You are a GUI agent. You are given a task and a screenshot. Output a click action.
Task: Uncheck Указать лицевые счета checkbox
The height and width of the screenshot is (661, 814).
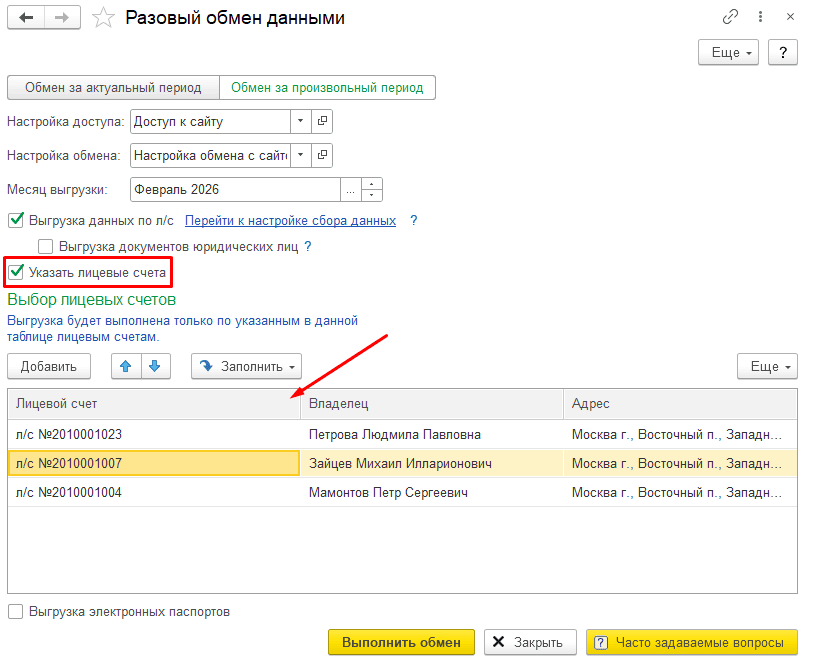[x=15, y=272]
